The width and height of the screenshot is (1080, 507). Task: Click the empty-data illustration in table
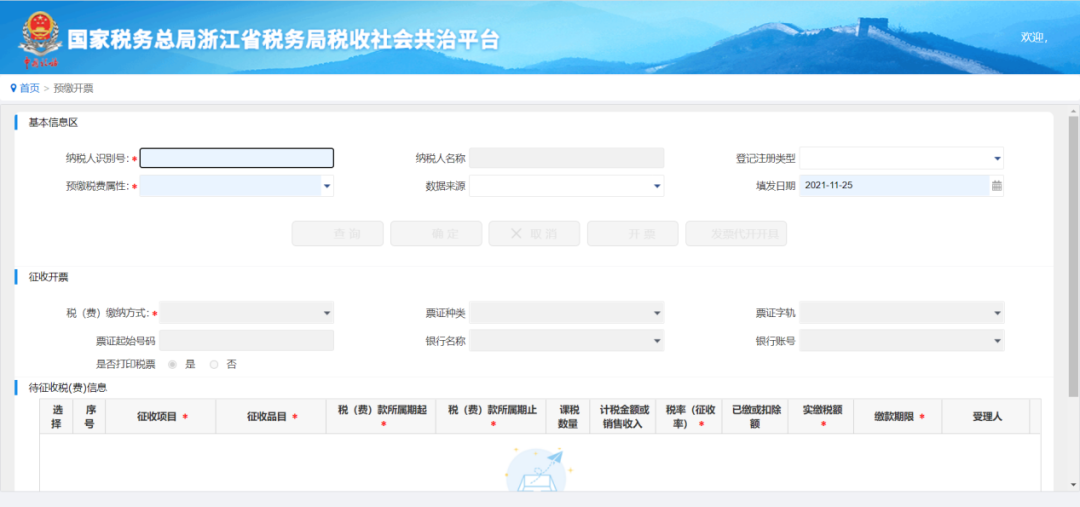[x=537, y=470]
